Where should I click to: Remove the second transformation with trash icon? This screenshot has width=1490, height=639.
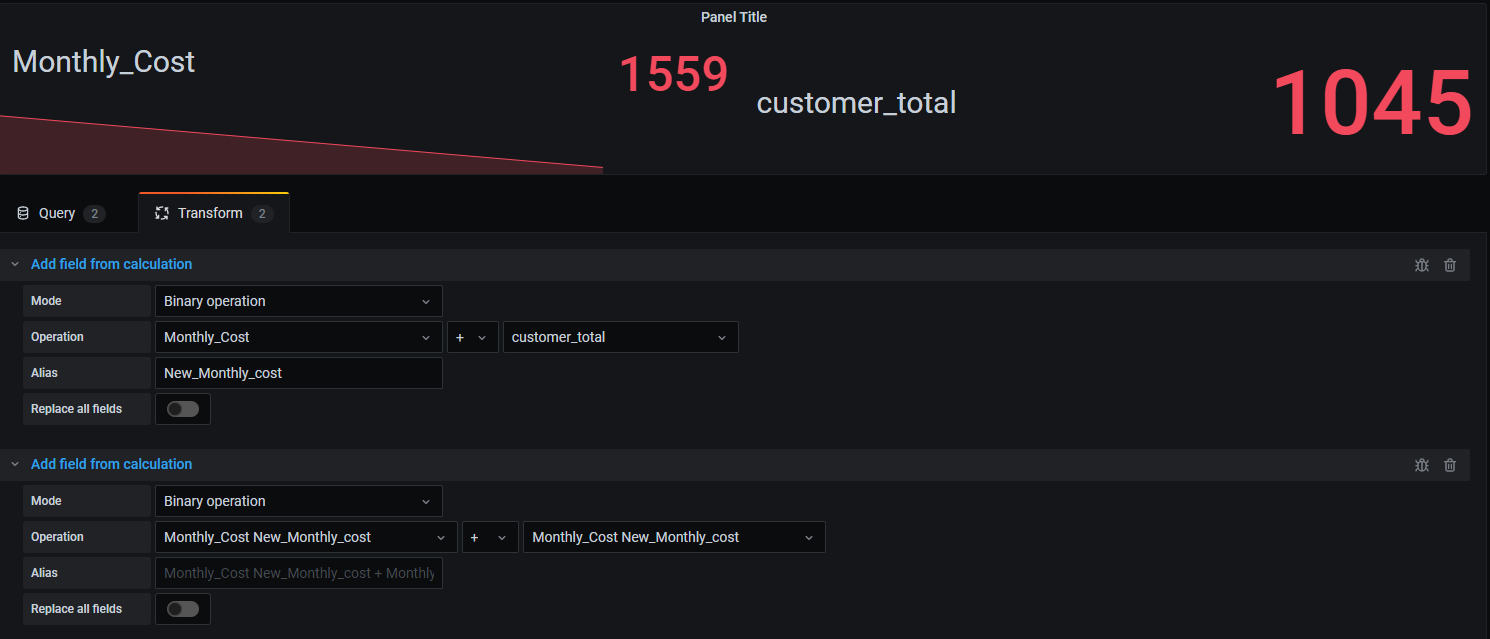click(x=1450, y=465)
